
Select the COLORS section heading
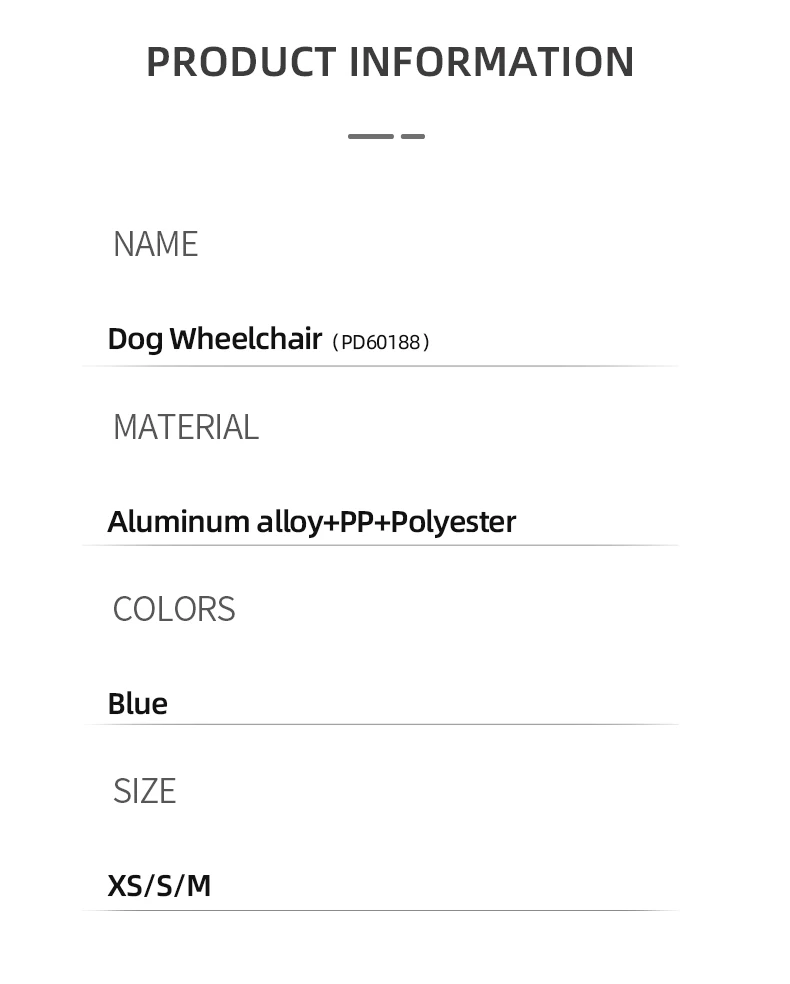coord(174,609)
